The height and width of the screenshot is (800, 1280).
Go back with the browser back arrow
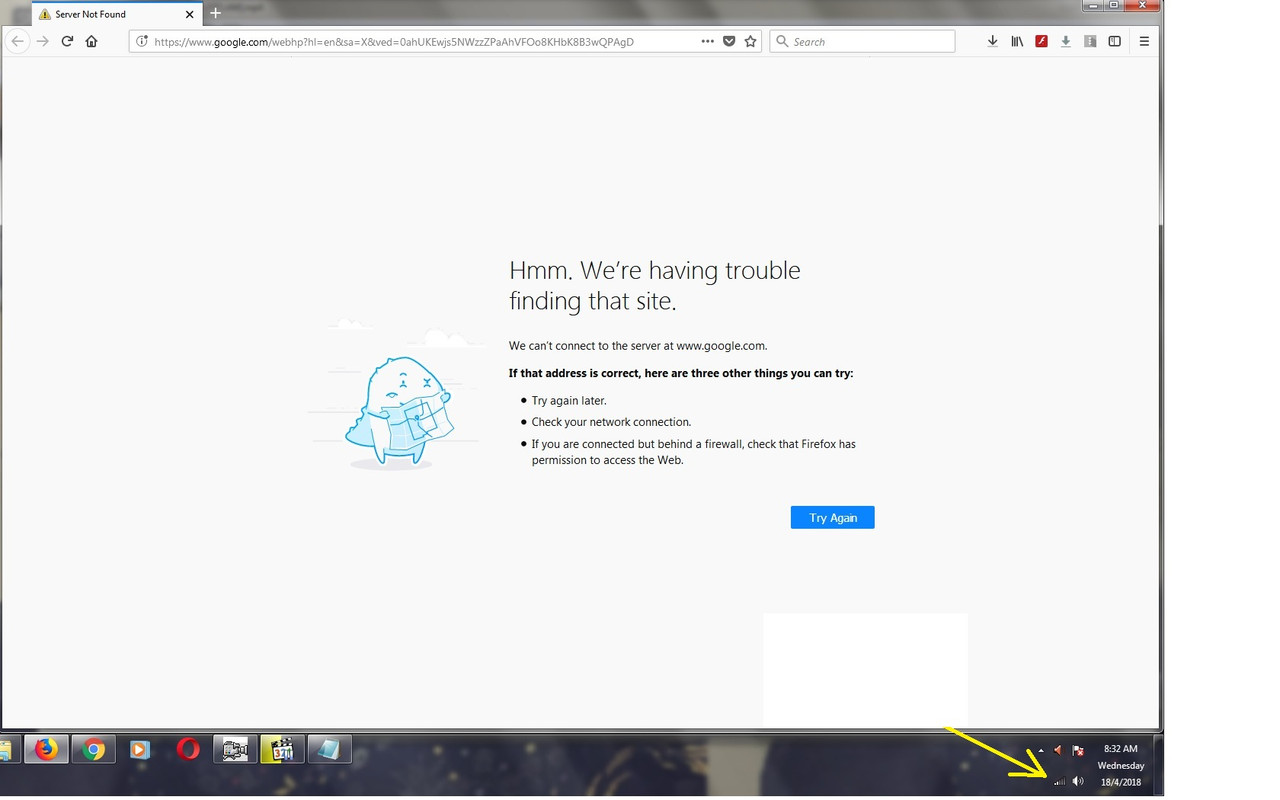click(x=17, y=41)
